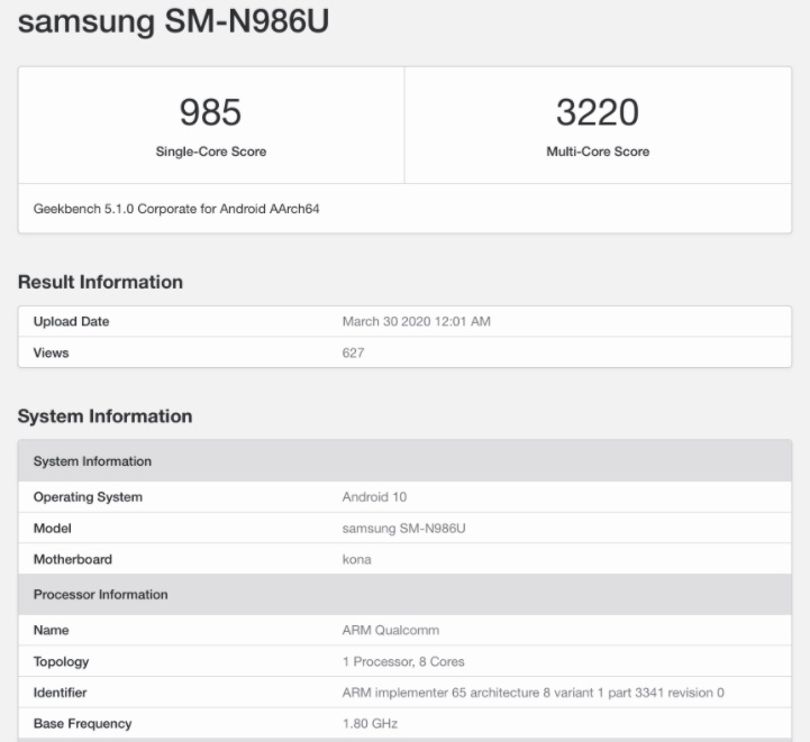Screen dimensions: 810x742
Task: Click the March 30 2020 upload date value
Action: click(x=416, y=321)
